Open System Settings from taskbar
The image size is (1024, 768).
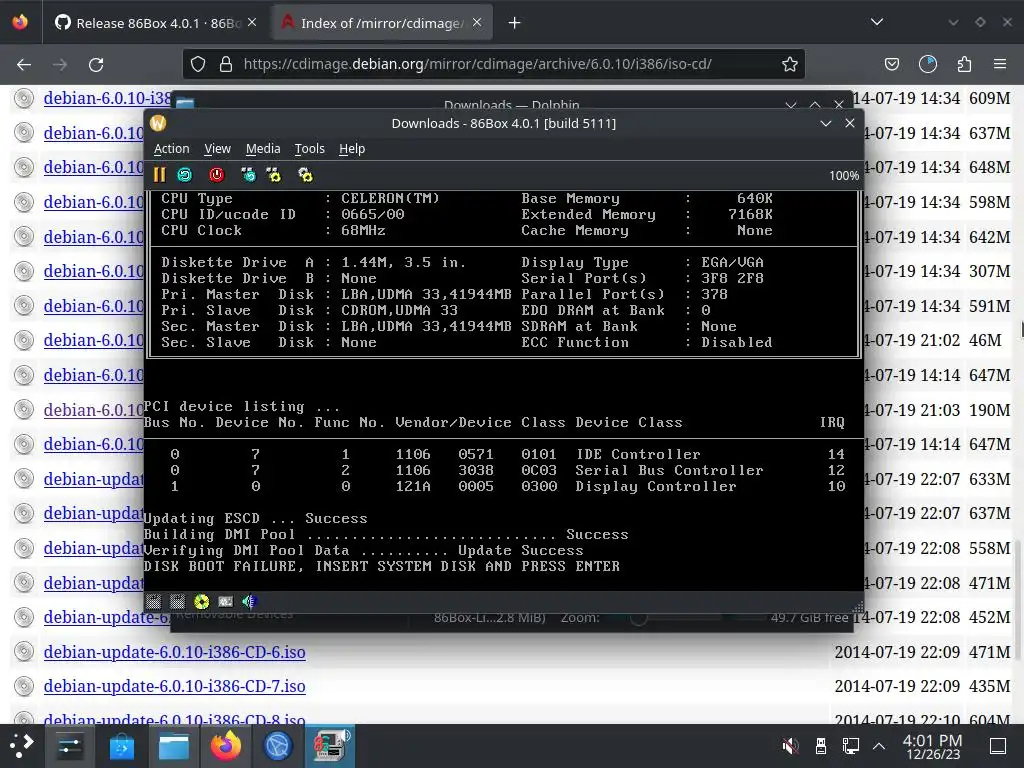69,746
